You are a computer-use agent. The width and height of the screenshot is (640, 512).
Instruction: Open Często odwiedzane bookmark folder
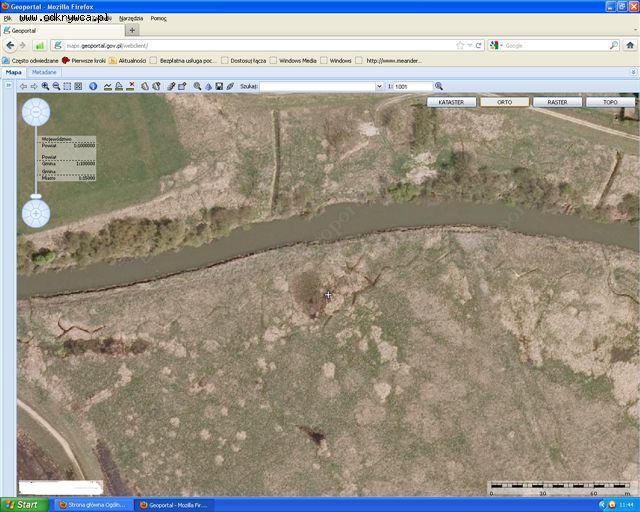click(x=30, y=60)
